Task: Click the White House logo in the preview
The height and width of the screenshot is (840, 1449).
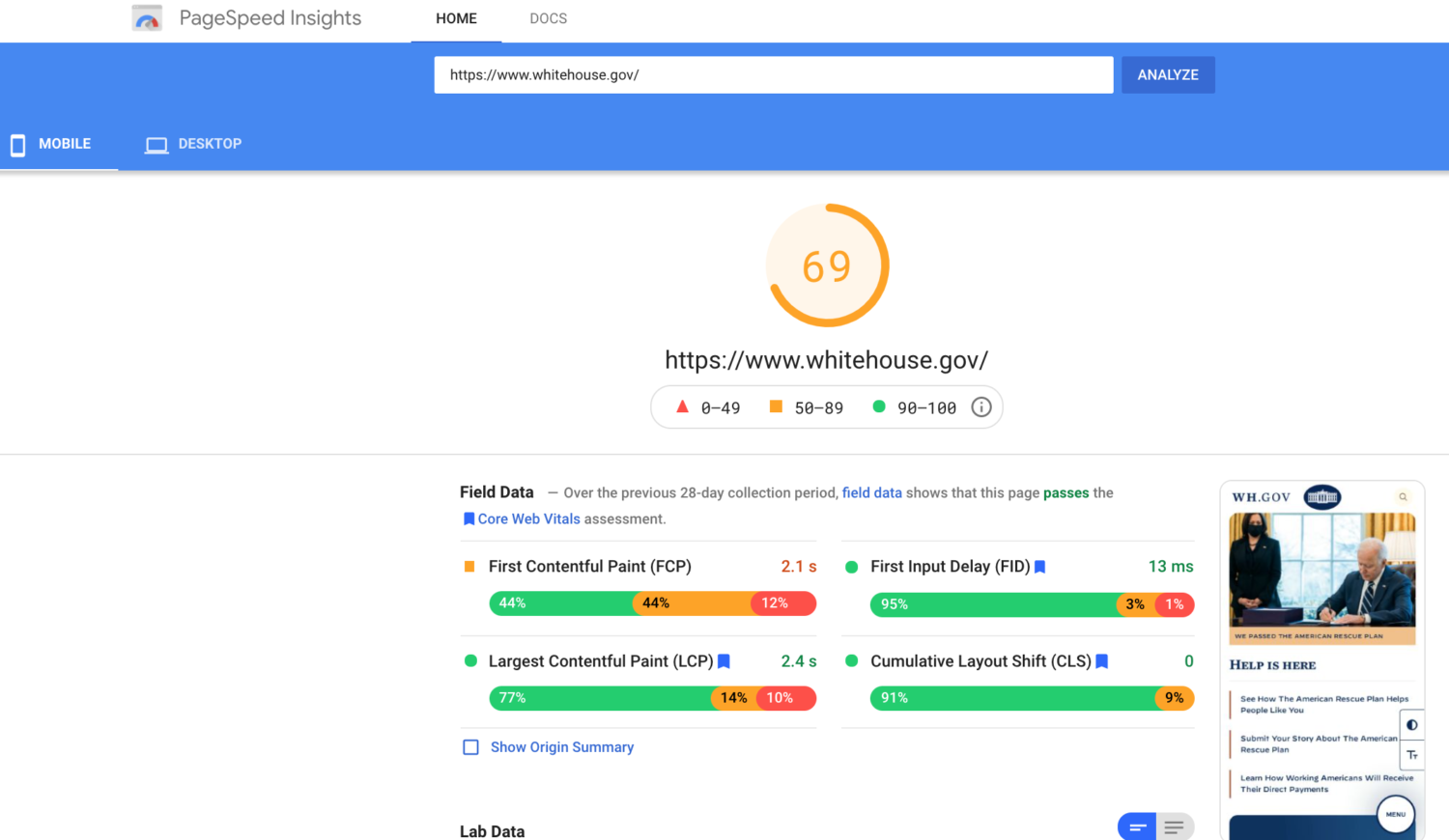Action: click(1322, 497)
